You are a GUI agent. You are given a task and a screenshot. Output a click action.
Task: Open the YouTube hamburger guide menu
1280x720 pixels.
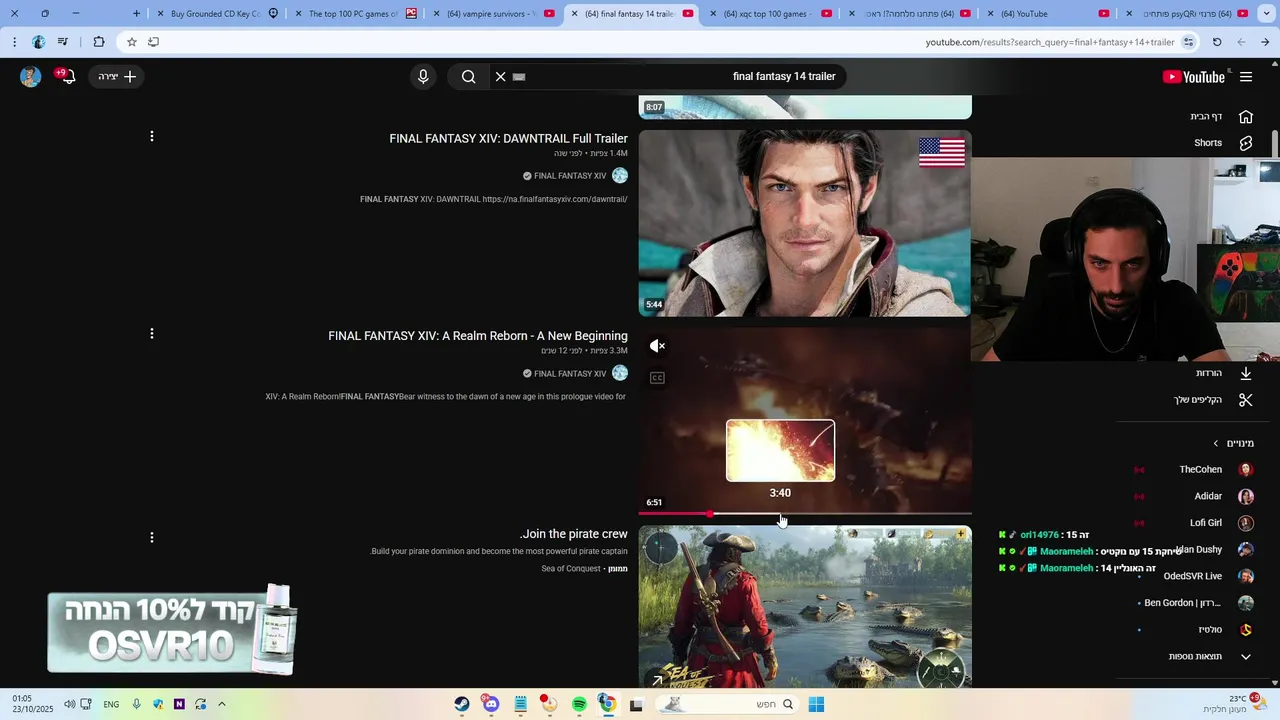[1246, 77]
